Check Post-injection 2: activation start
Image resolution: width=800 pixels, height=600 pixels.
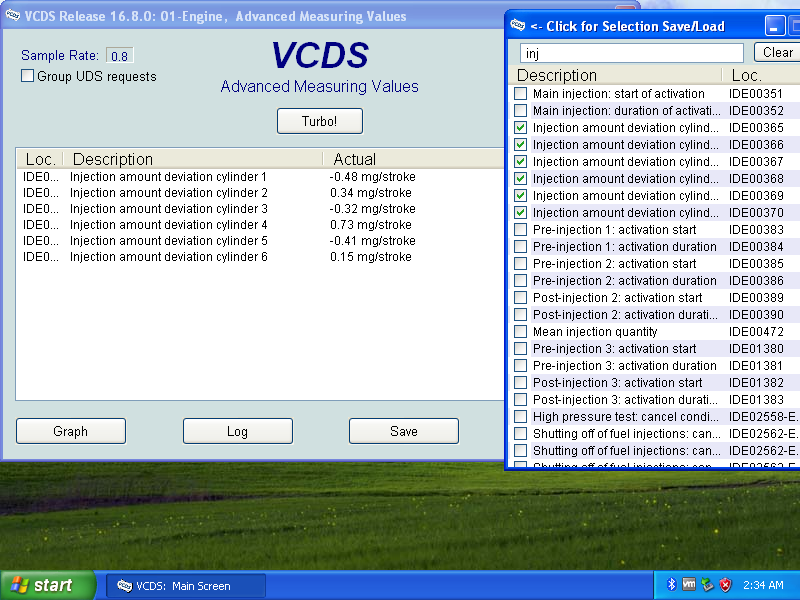coord(520,297)
